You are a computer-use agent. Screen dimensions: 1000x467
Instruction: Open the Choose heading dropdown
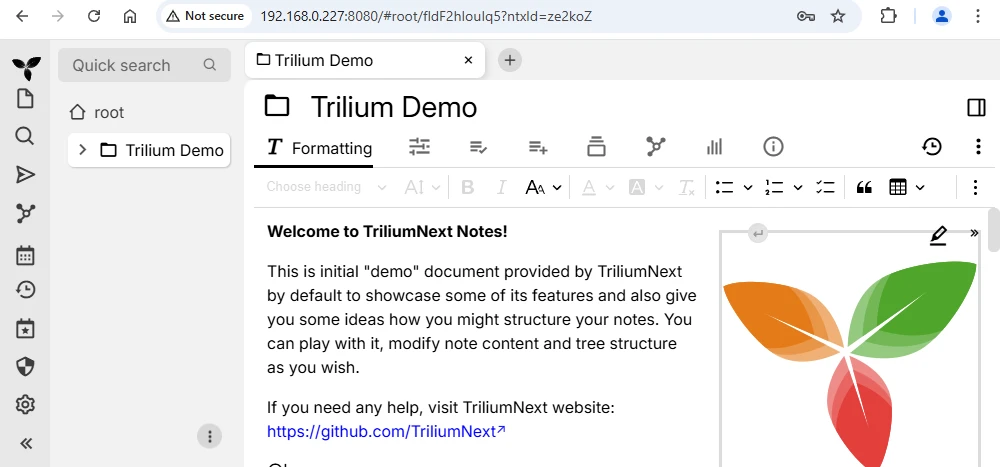tap(326, 187)
